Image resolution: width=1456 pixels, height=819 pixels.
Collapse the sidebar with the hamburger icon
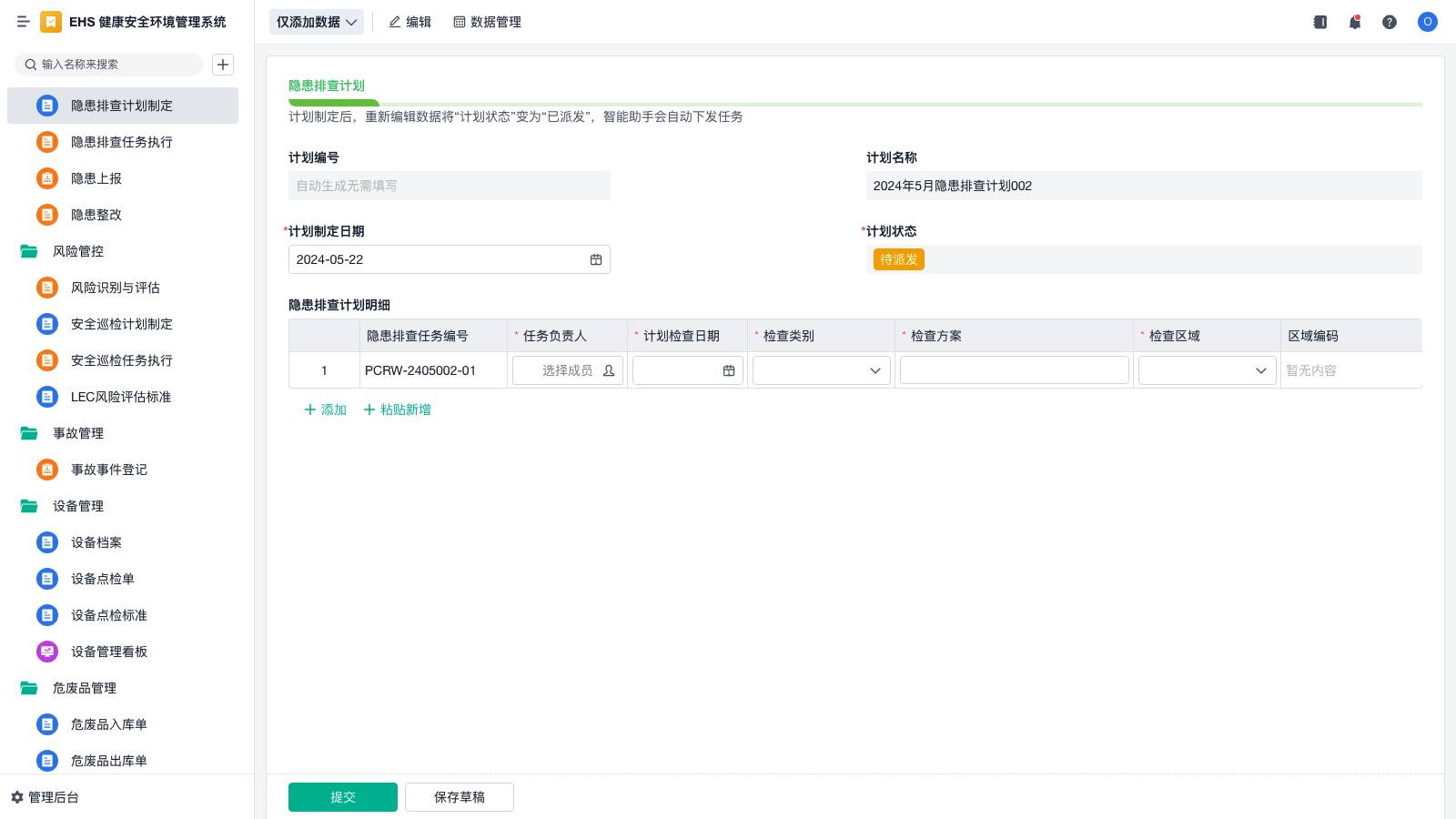[x=23, y=22]
